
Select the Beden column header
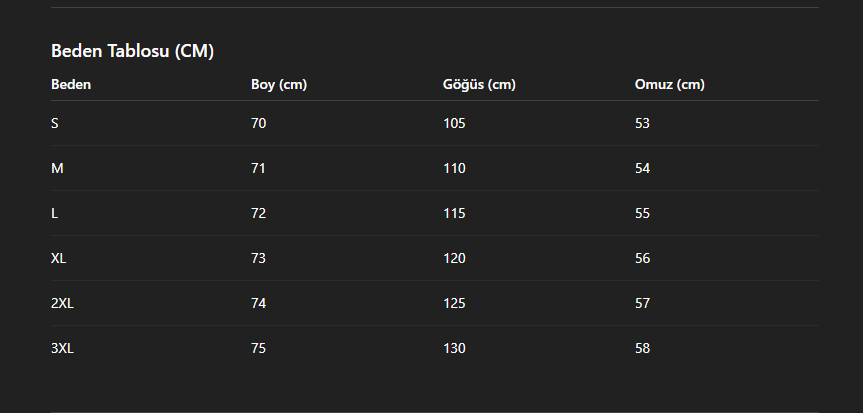(71, 84)
